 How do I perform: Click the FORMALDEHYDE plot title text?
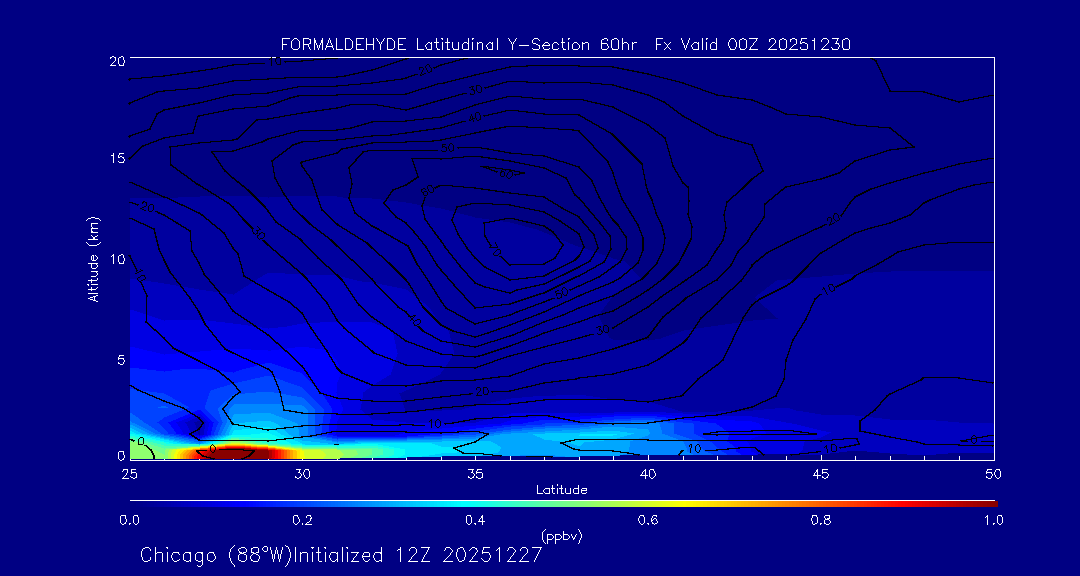(565, 44)
